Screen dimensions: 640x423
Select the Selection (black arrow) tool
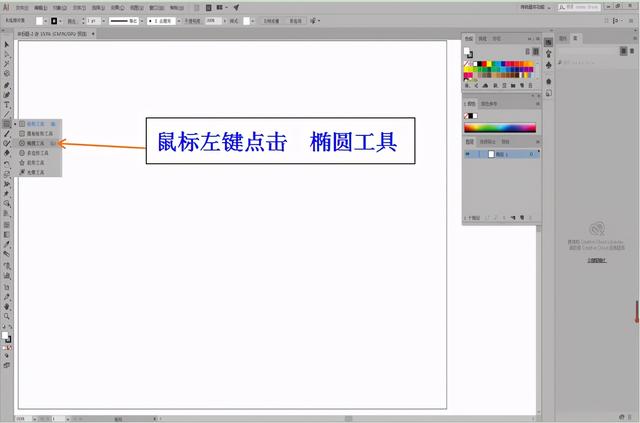[7, 45]
